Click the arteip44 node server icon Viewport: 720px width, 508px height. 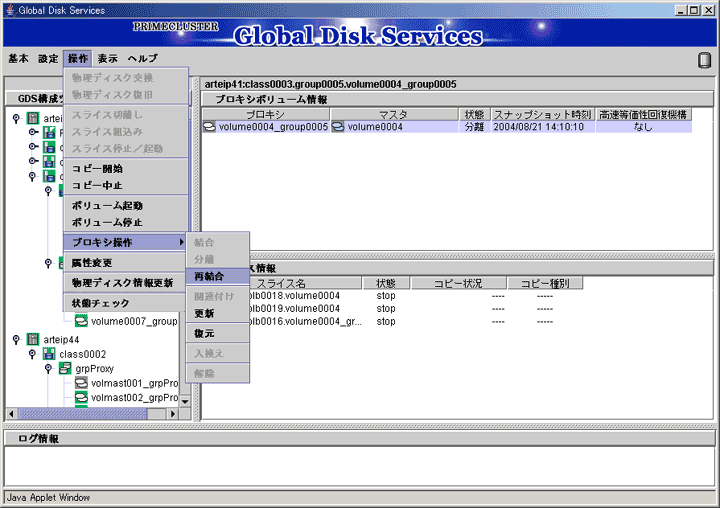33,339
